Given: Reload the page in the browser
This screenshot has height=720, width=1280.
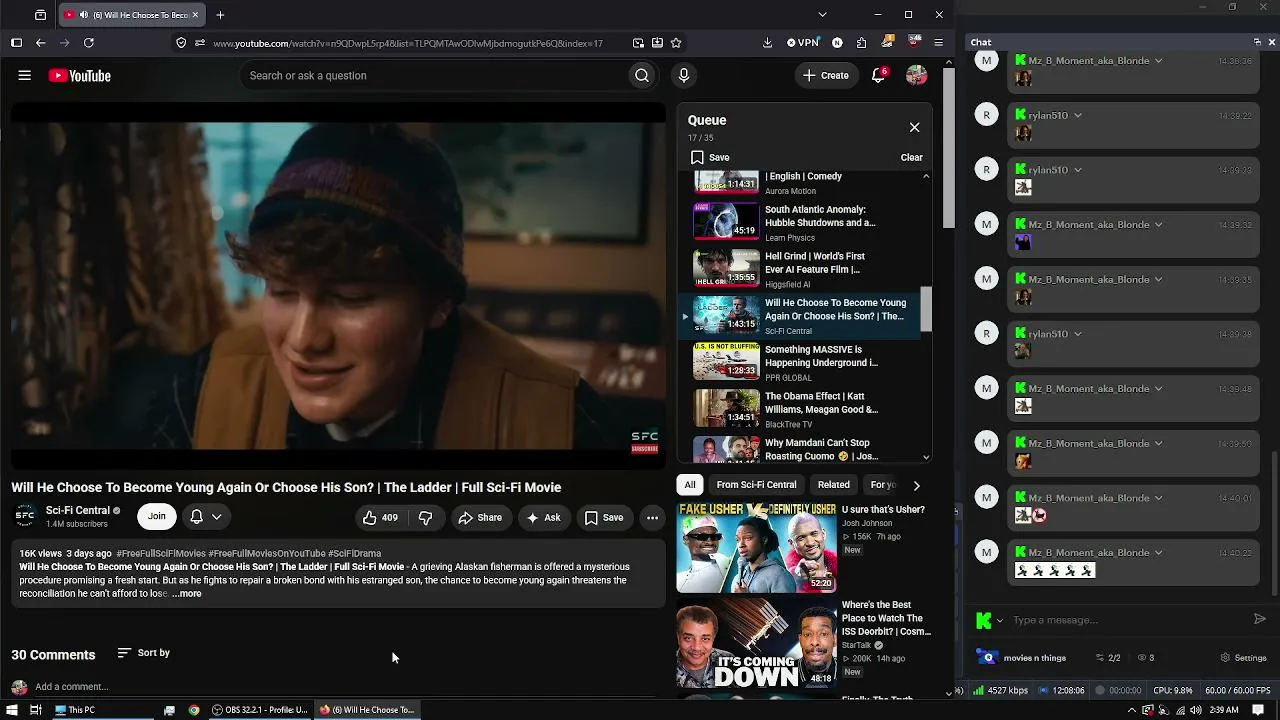Looking at the screenshot, I should pos(89,43).
